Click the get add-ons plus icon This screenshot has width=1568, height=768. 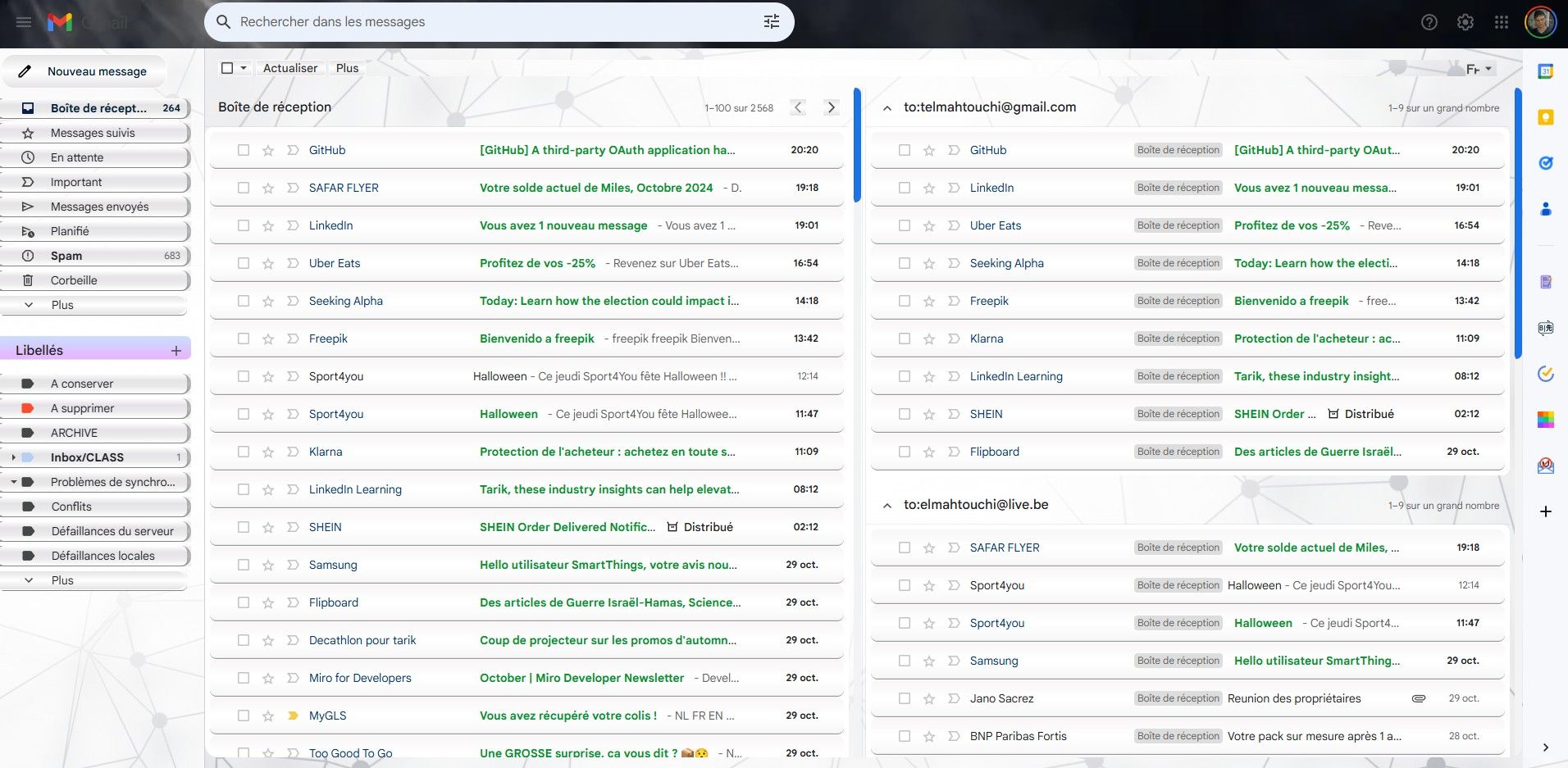[x=1546, y=511]
